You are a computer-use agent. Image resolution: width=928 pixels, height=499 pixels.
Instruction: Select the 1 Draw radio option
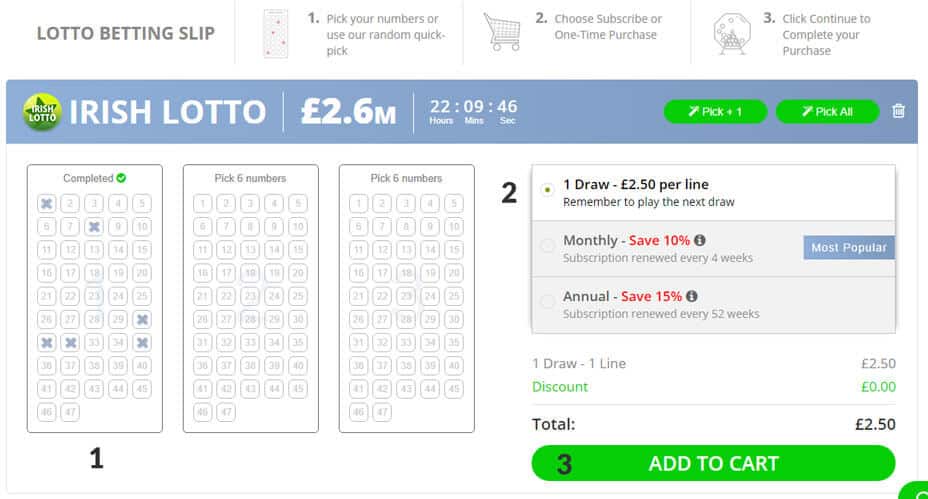tap(547, 190)
